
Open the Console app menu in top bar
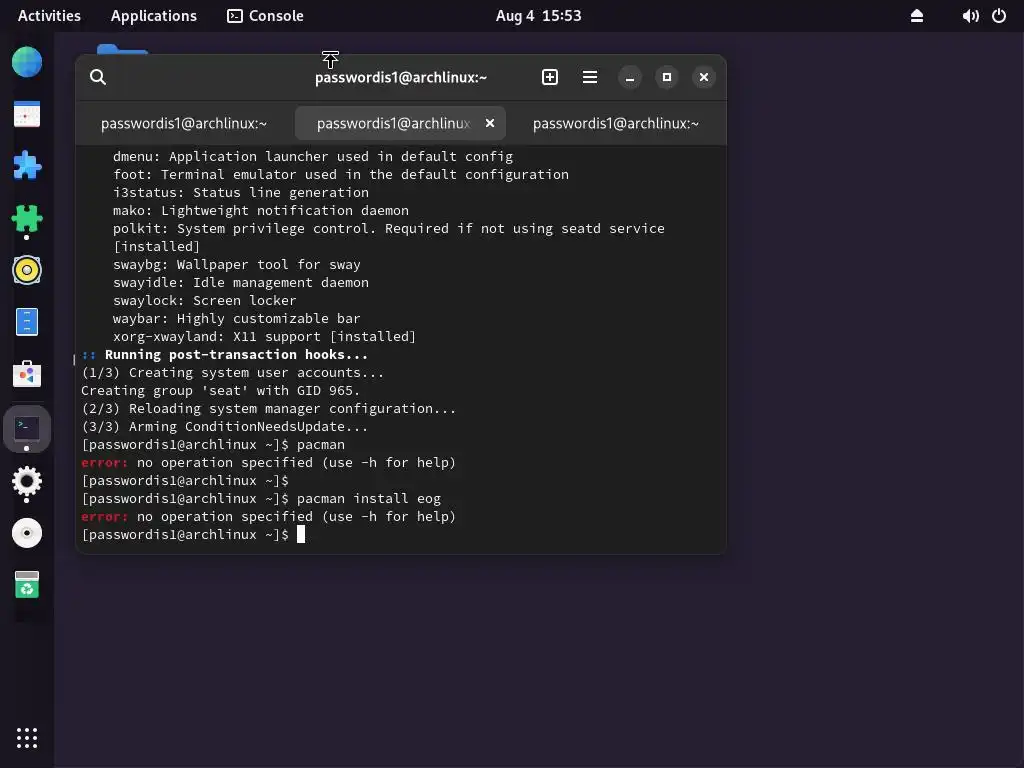265,16
